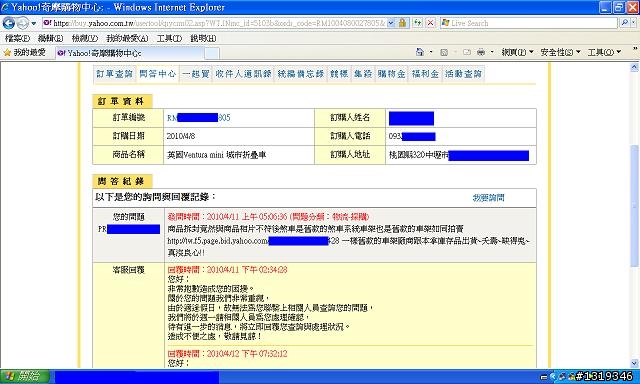Refresh the page with the refresh icon
Viewport: 640px width, 384px height.
click(418, 23)
